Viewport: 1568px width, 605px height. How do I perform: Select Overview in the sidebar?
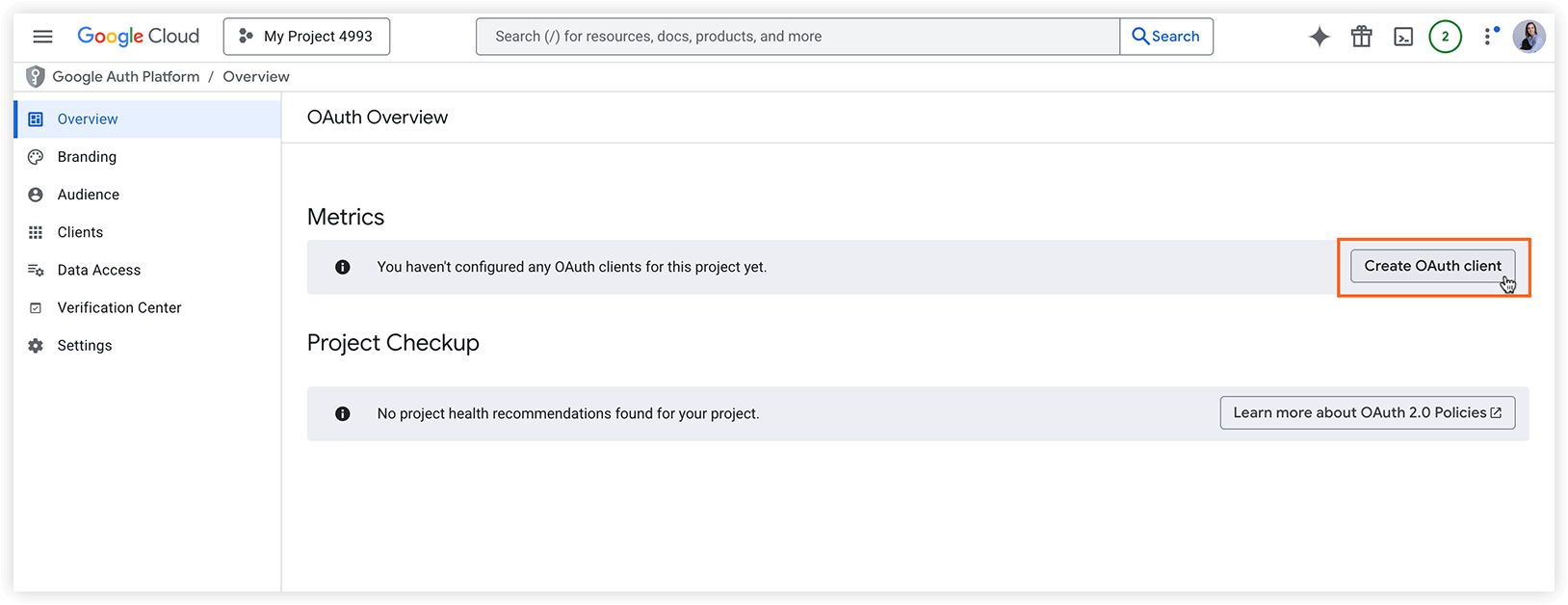pos(147,119)
